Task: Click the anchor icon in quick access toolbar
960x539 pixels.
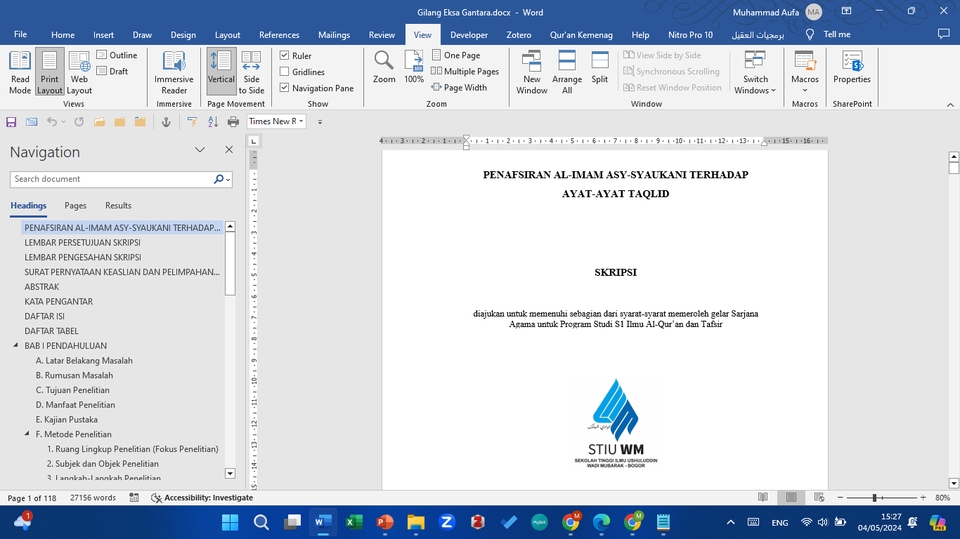Action: (x=166, y=122)
